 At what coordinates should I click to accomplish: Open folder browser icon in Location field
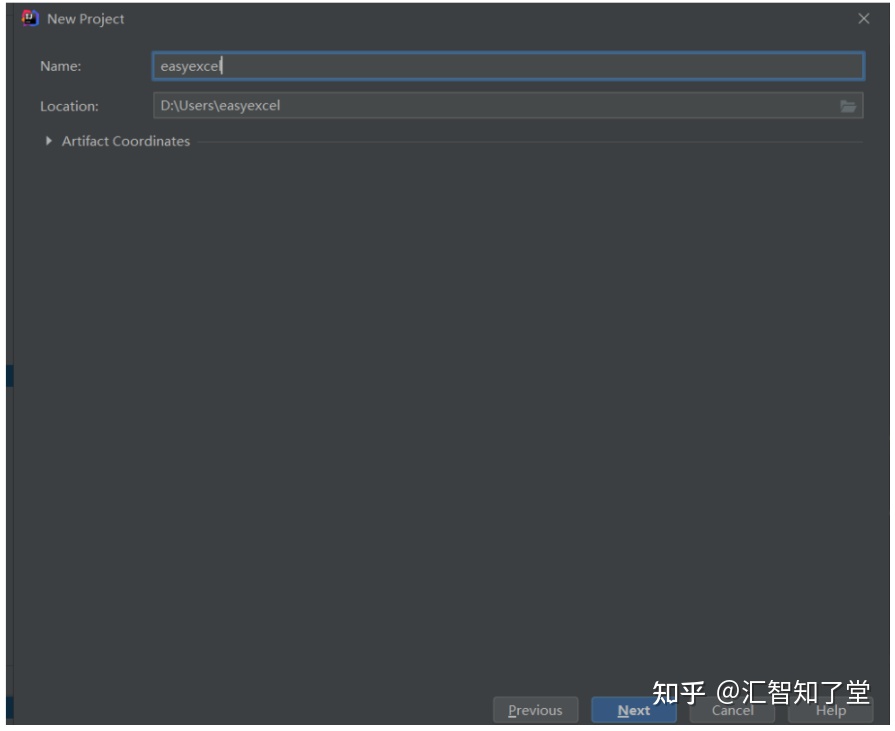coord(848,106)
